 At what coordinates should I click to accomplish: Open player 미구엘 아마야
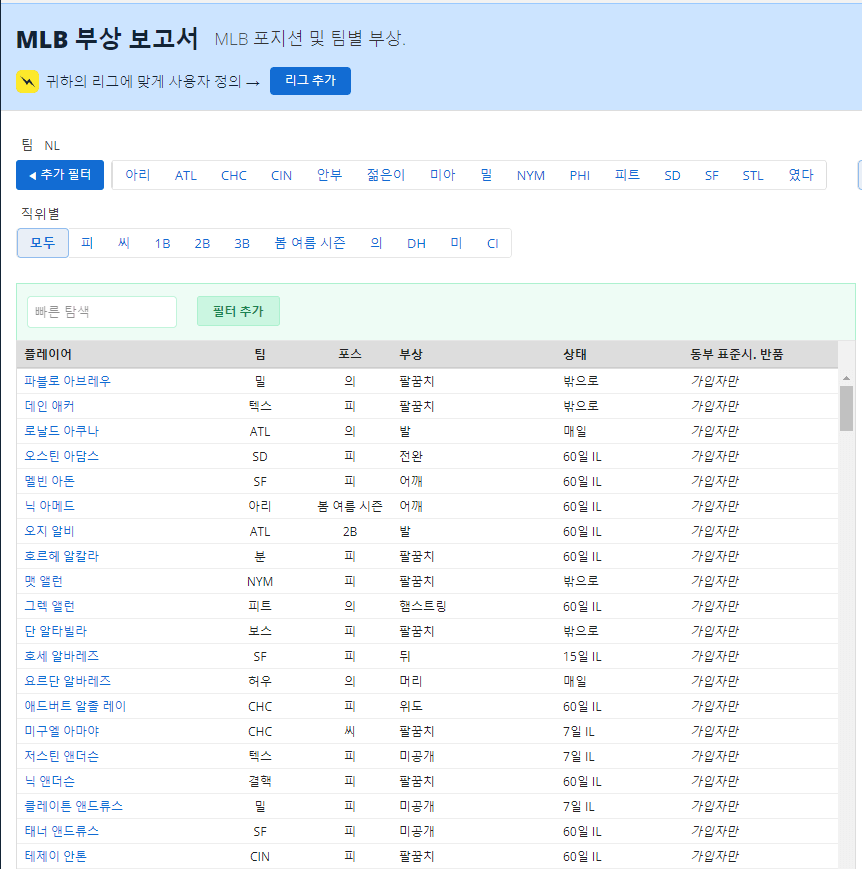[x=62, y=731]
